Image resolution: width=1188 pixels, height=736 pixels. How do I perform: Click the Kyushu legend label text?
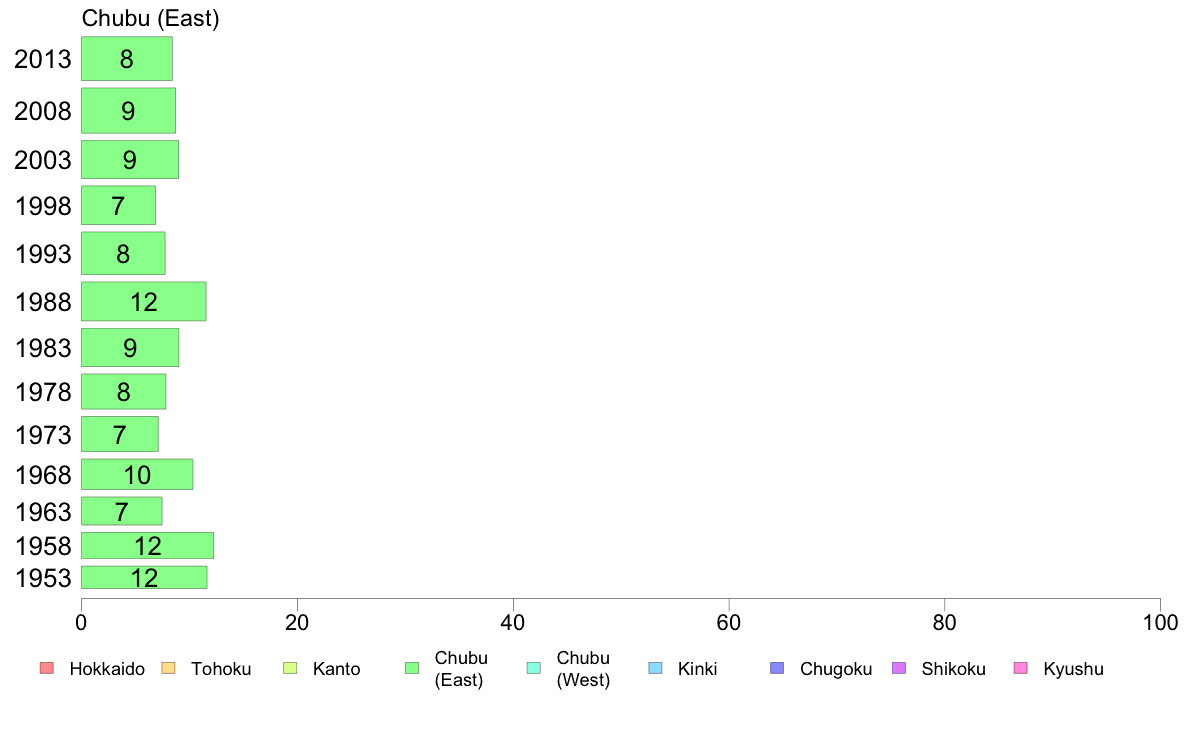click(x=1073, y=669)
